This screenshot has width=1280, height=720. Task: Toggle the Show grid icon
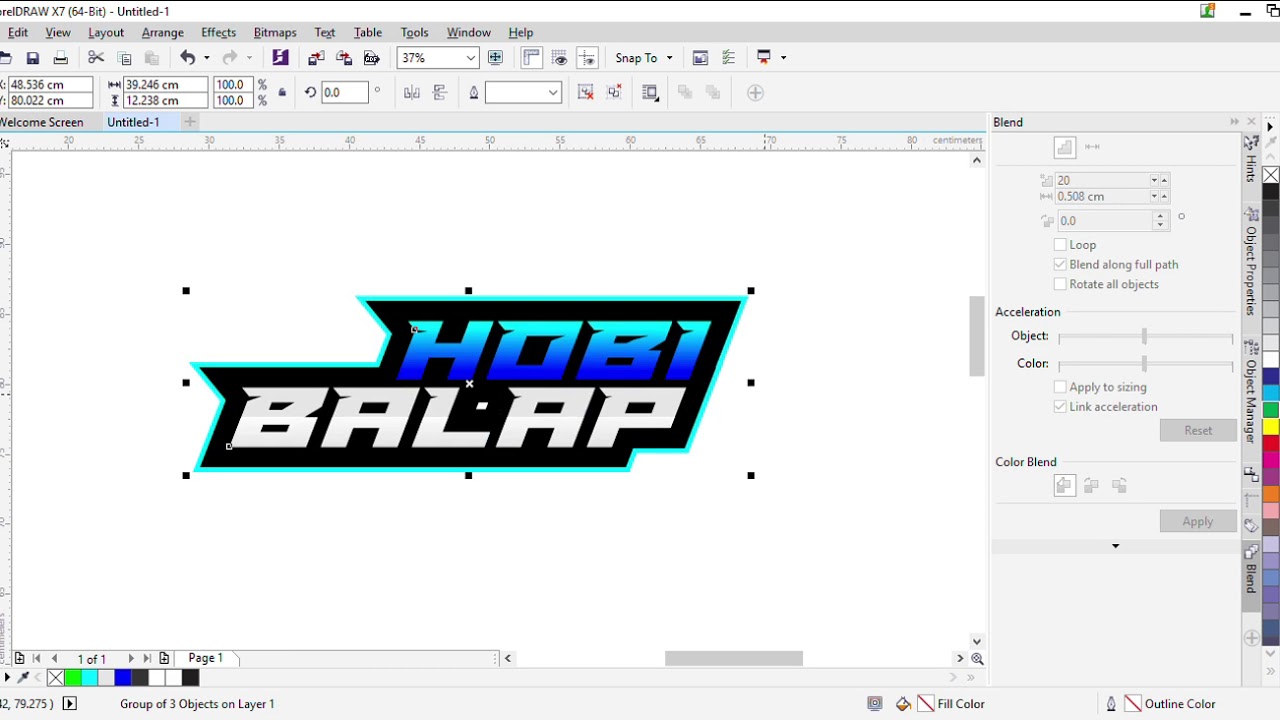559,58
